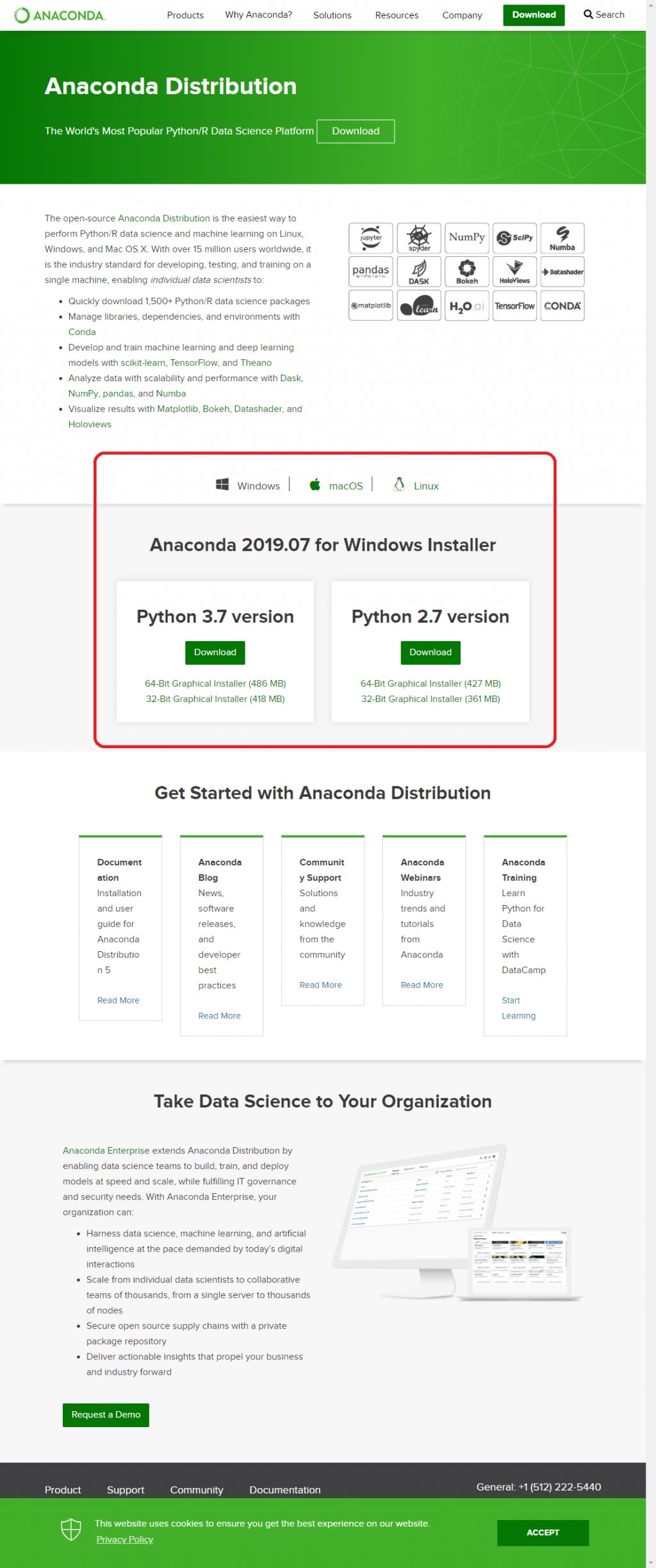
Task: Click the page's vertical scrollbar
Action: [651, 784]
